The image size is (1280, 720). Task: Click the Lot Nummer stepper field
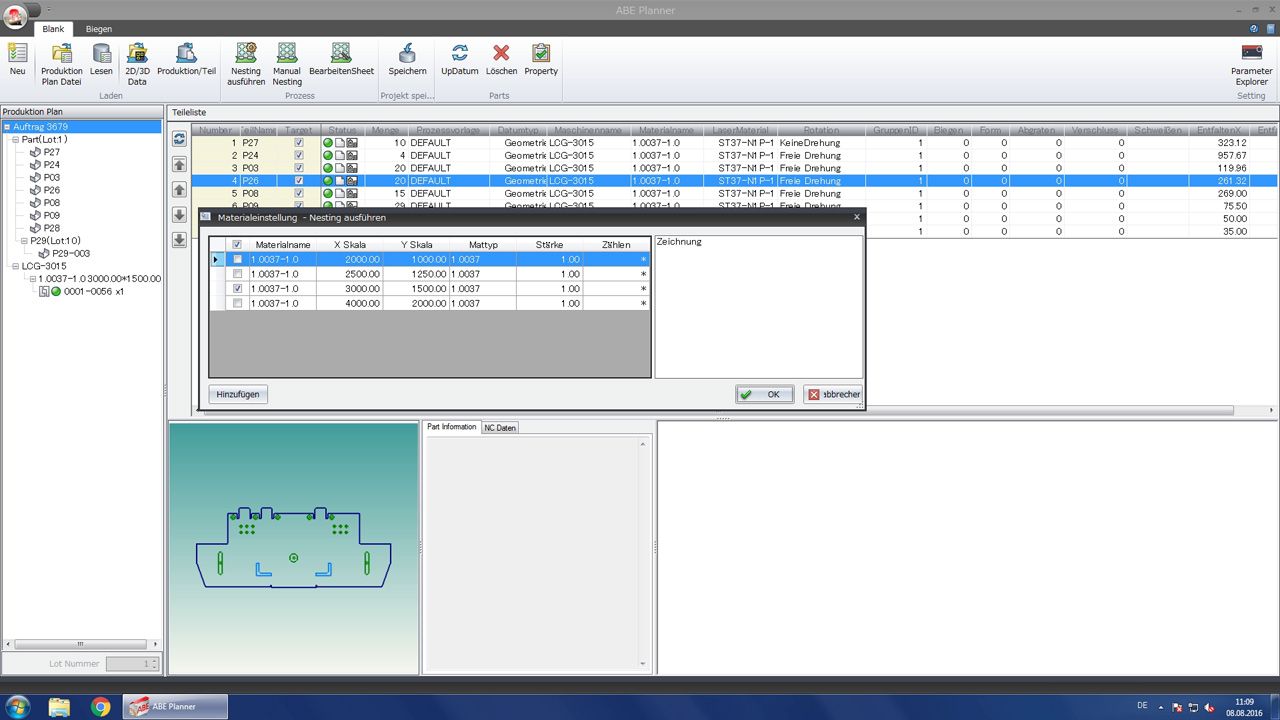point(133,664)
